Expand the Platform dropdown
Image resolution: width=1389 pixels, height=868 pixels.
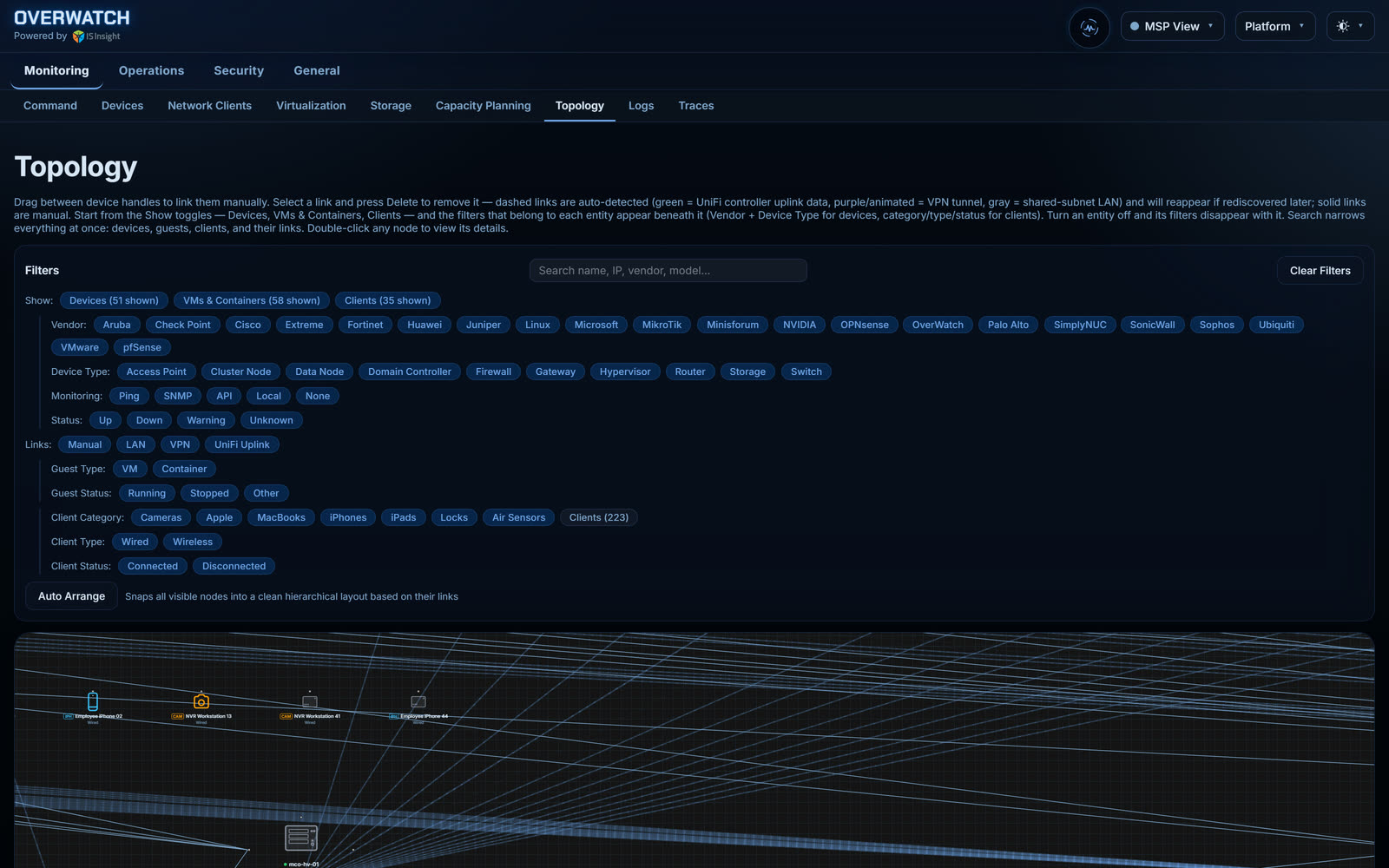point(1274,26)
